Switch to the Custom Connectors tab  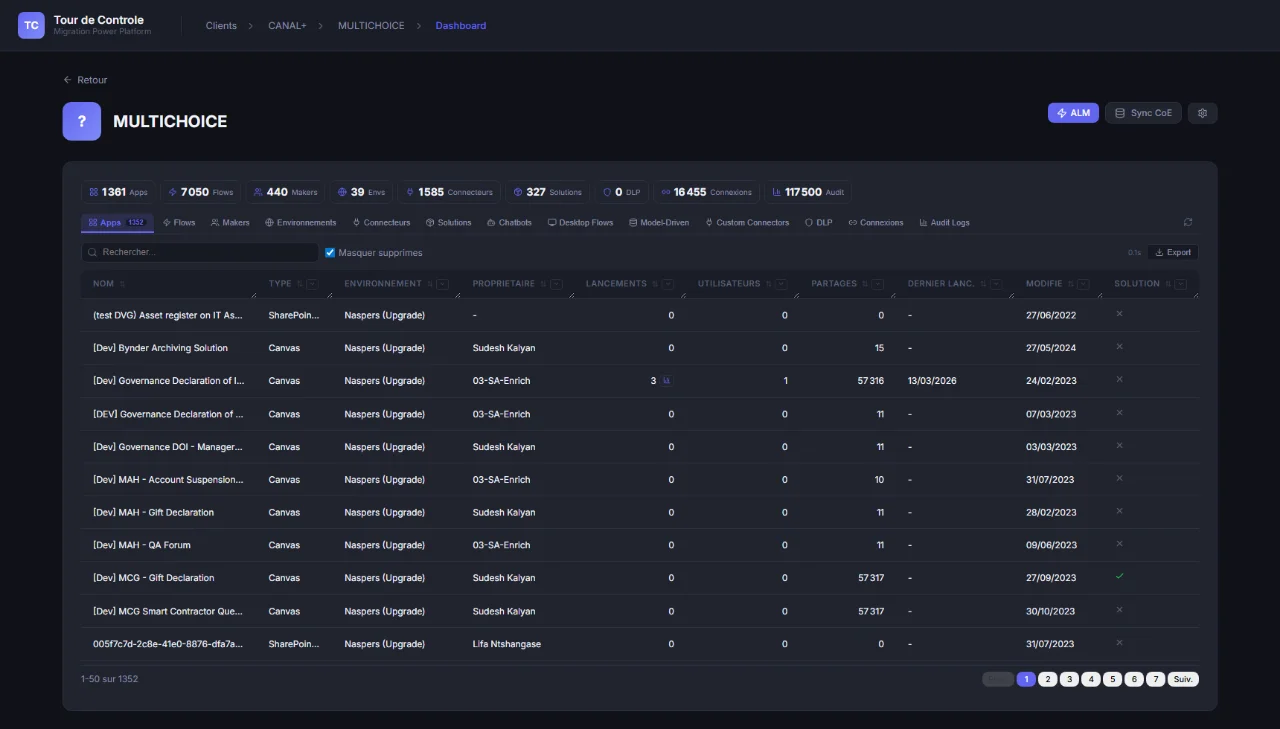click(x=747, y=223)
